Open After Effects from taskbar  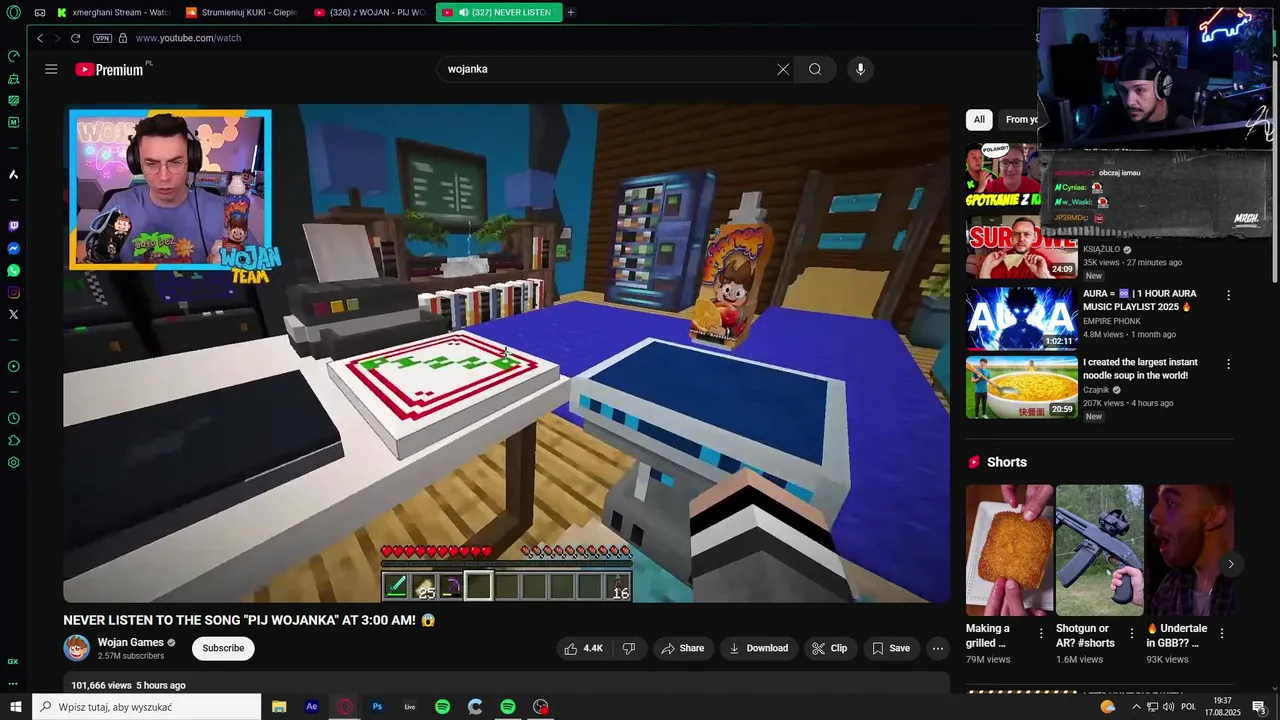pyautogui.click(x=312, y=707)
